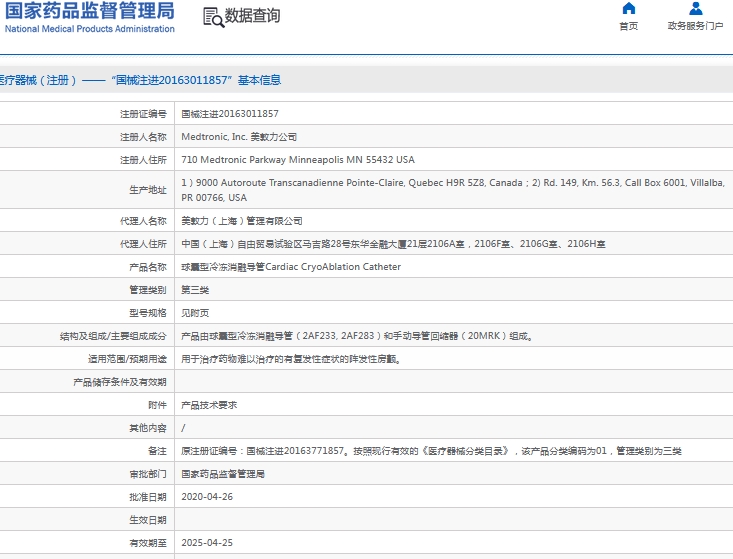The image size is (733, 559).
Task: Select Medtronic, Inc. 美敦力公司 cell
Action: 239,137
